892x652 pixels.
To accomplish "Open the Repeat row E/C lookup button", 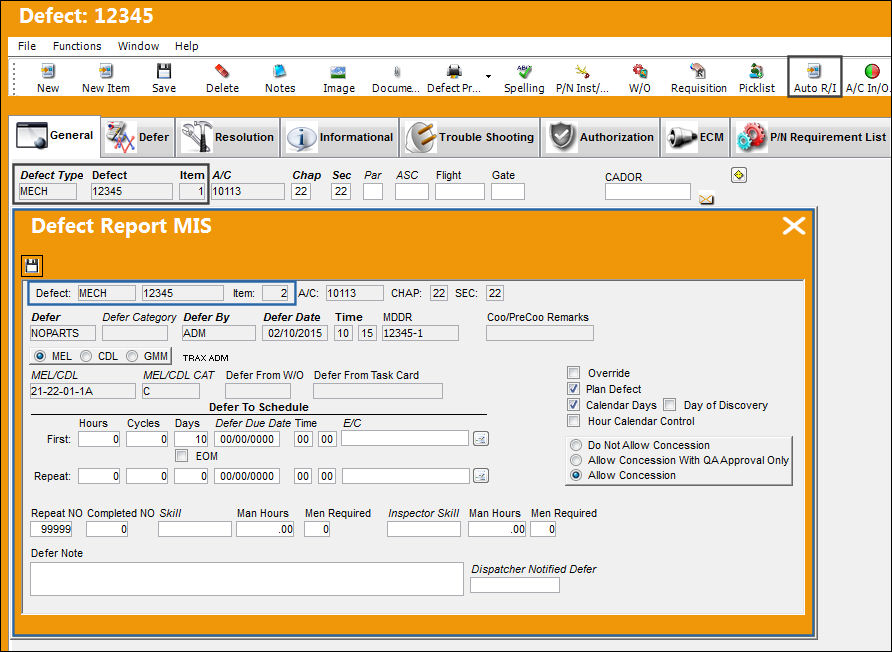I will [481, 476].
